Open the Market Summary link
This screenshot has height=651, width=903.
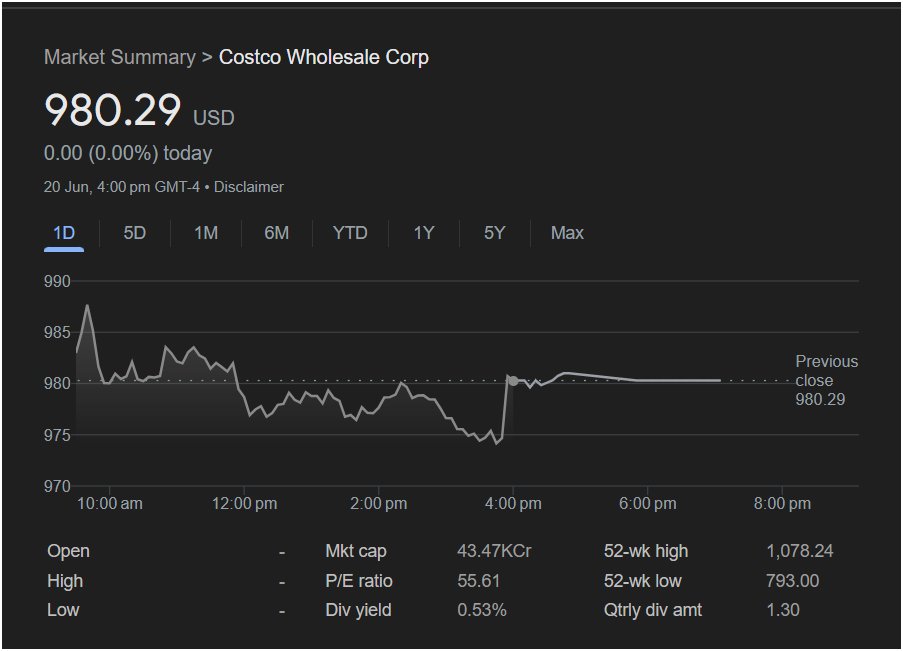120,57
